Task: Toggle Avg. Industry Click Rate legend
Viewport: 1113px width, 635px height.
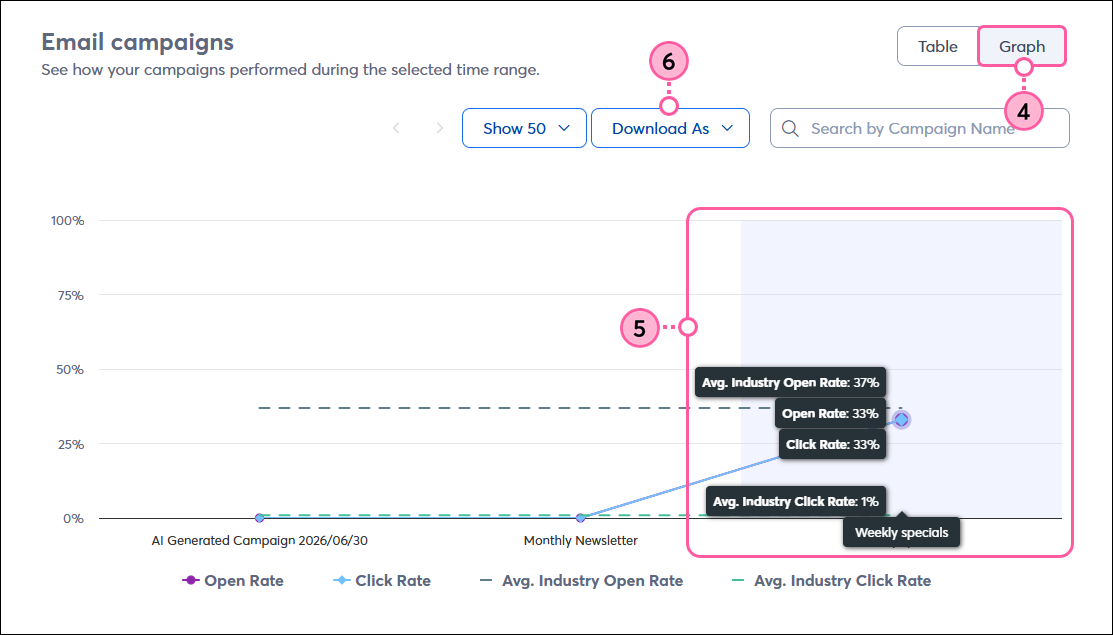Action: [x=831, y=580]
